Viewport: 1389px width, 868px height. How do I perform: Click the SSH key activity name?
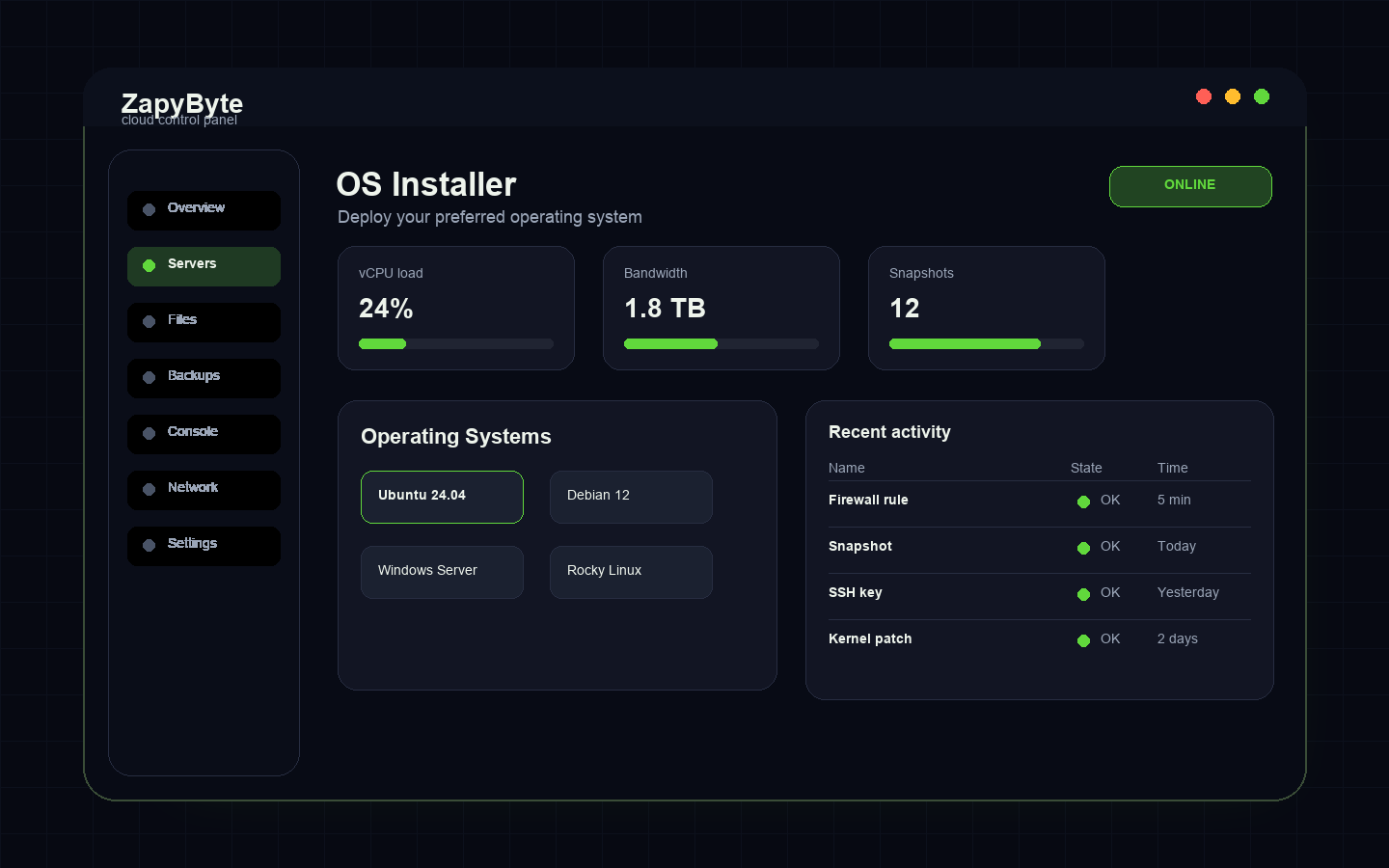856,592
